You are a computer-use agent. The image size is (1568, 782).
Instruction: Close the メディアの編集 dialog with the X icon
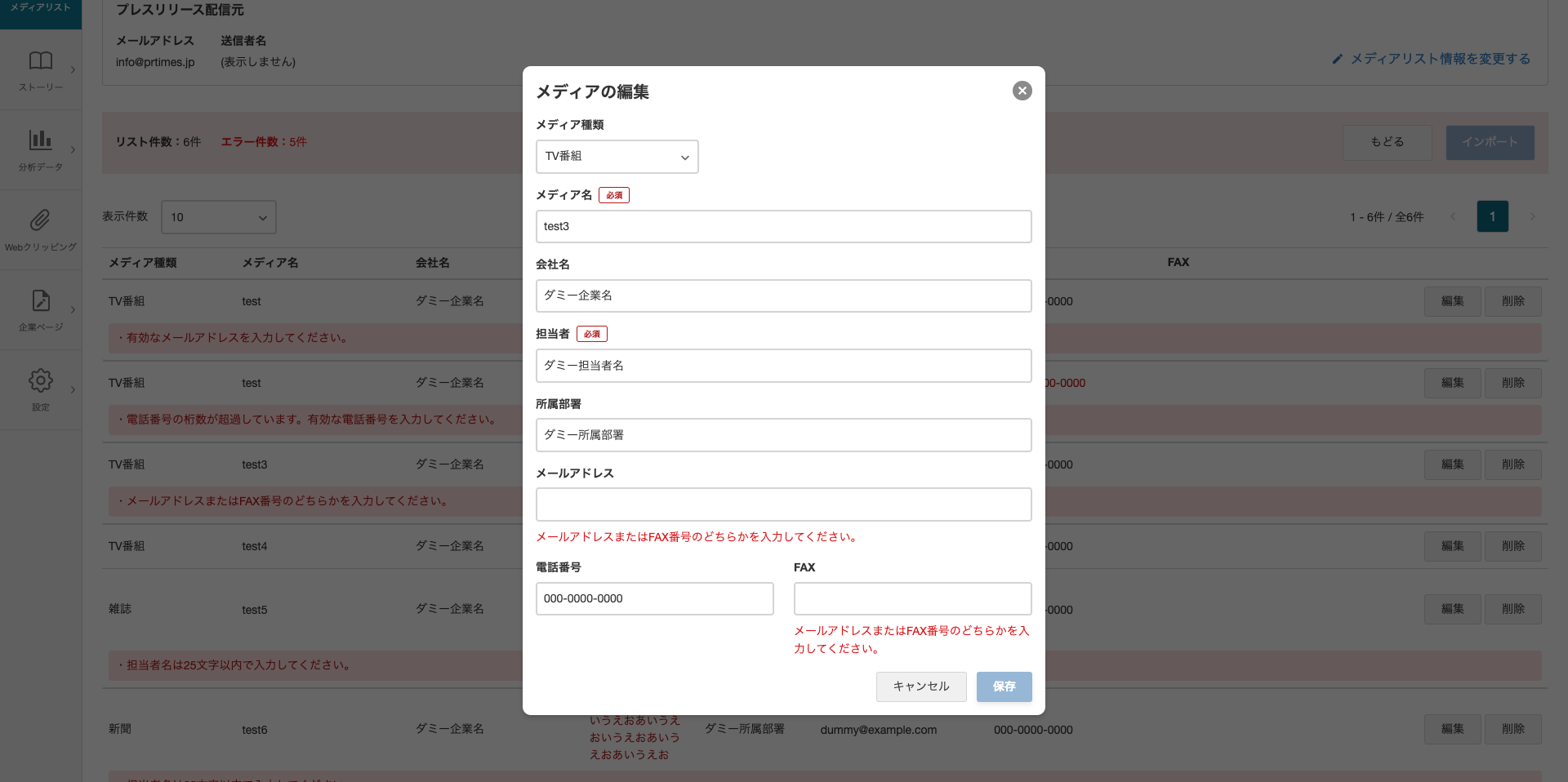coord(1022,91)
